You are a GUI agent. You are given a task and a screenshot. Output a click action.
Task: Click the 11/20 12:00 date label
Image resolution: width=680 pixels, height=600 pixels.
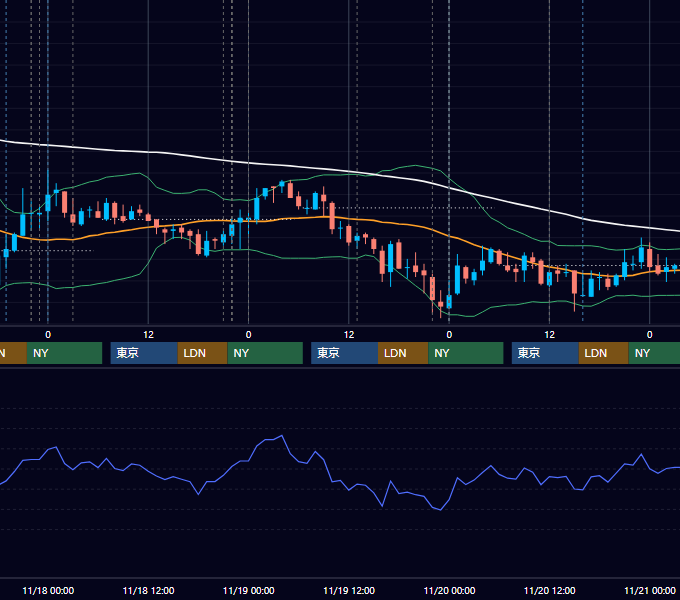[549, 590]
